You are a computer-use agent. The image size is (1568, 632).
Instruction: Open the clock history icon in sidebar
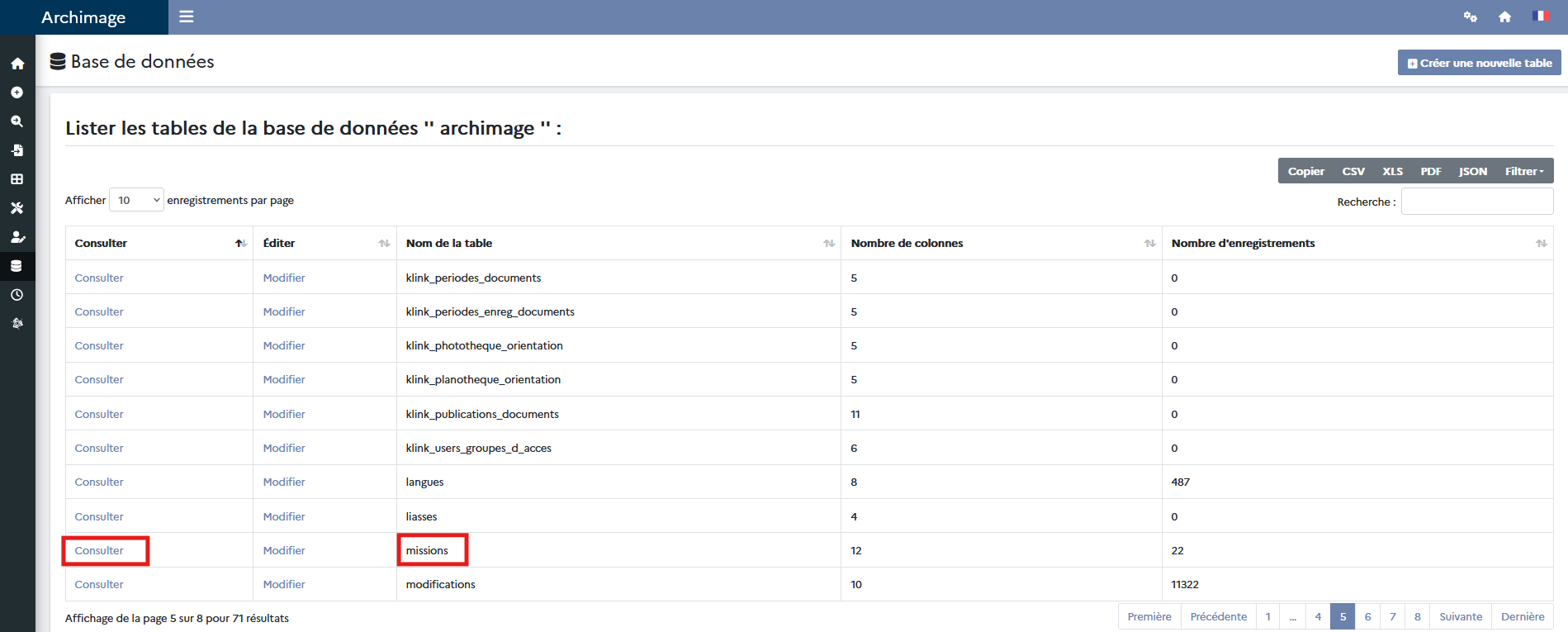tap(17, 295)
